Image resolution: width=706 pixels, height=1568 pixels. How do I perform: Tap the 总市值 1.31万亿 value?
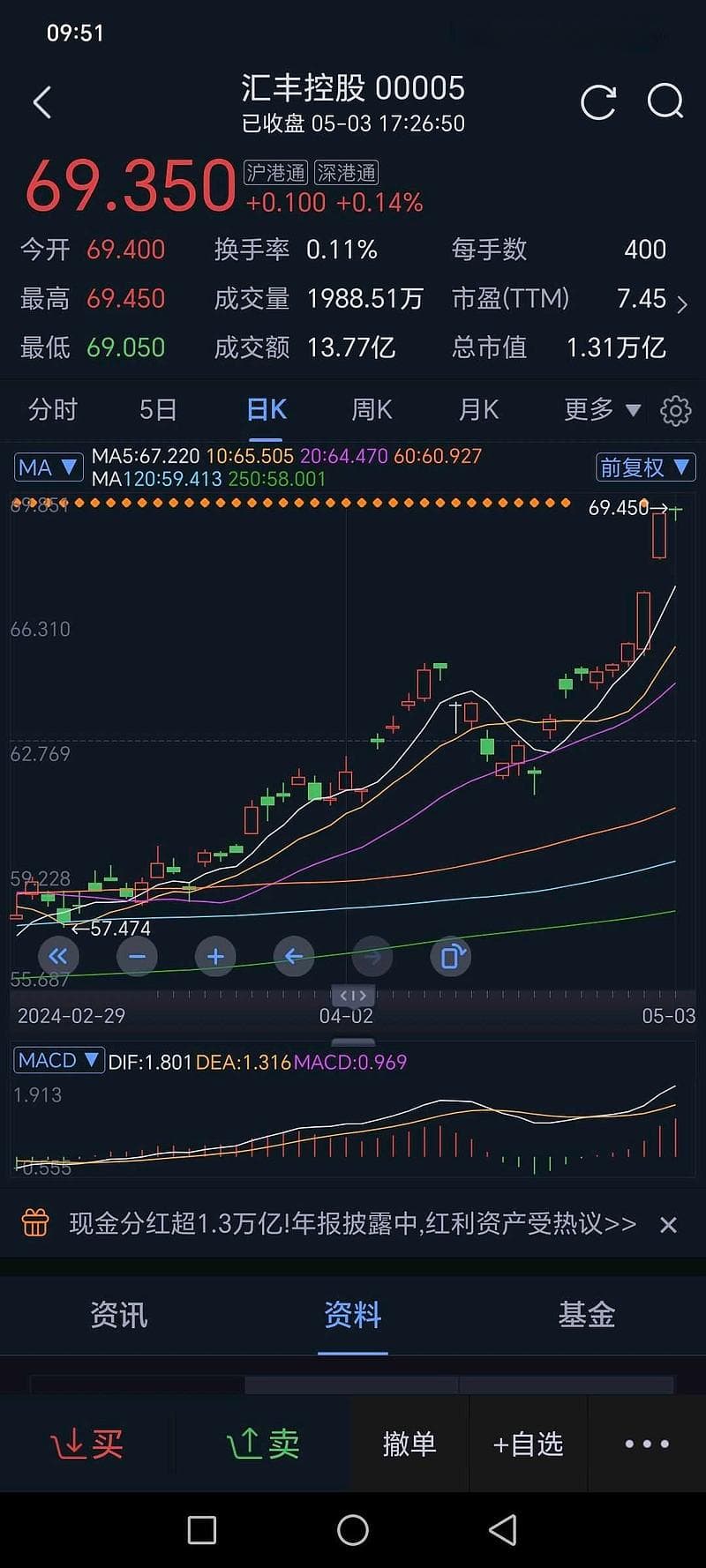tap(616, 347)
